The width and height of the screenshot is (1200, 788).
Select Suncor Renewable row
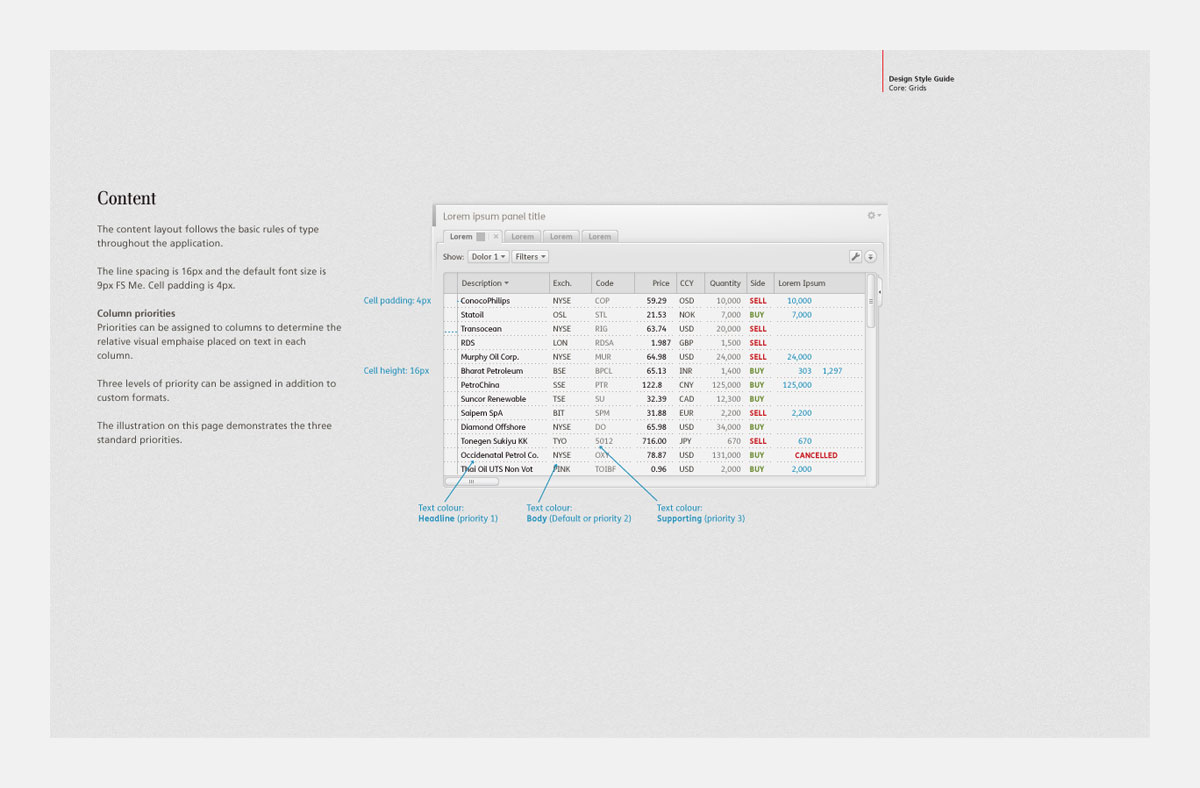point(654,398)
